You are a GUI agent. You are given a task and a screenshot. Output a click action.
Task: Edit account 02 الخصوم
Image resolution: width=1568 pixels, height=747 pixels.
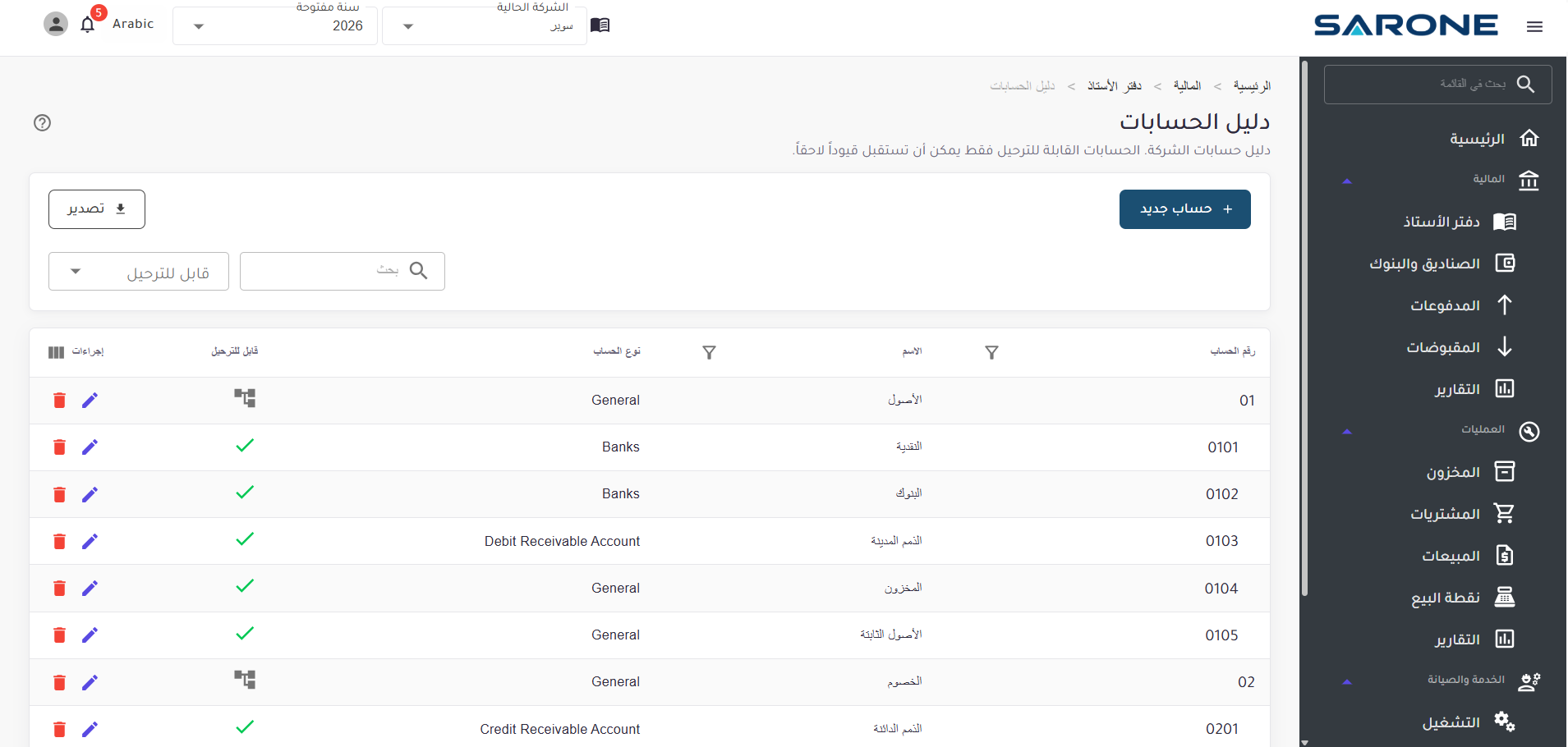[90, 682]
